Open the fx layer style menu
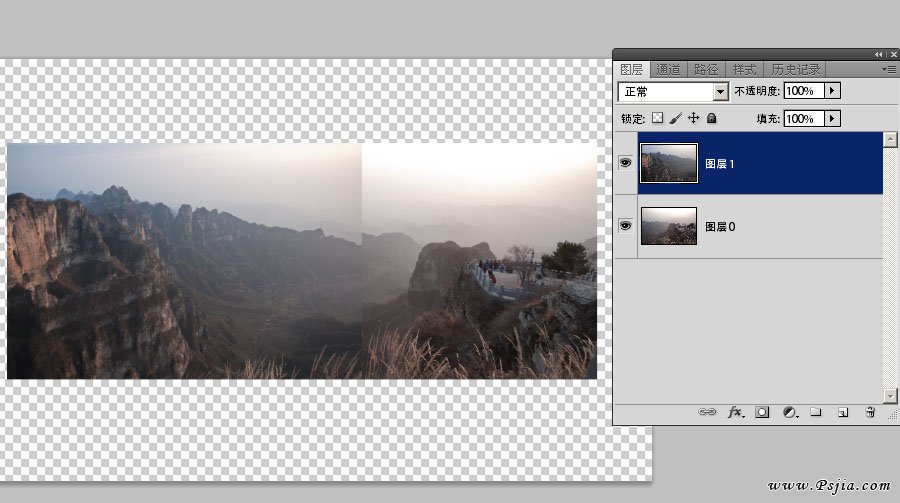Image resolution: width=900 pixels, height=503 pixels. tap(735, 412)
